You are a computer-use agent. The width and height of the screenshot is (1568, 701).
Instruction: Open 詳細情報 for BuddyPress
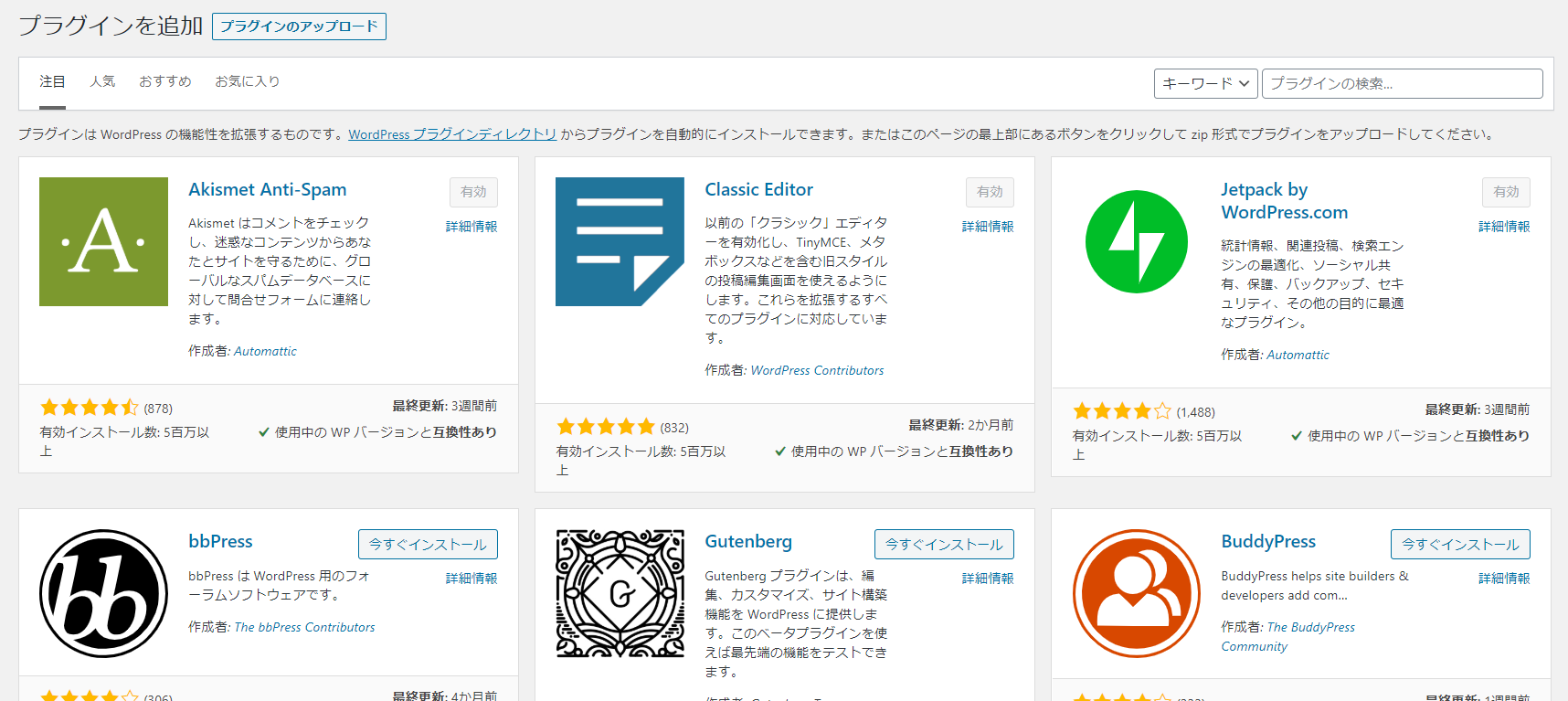point(1504,579)
